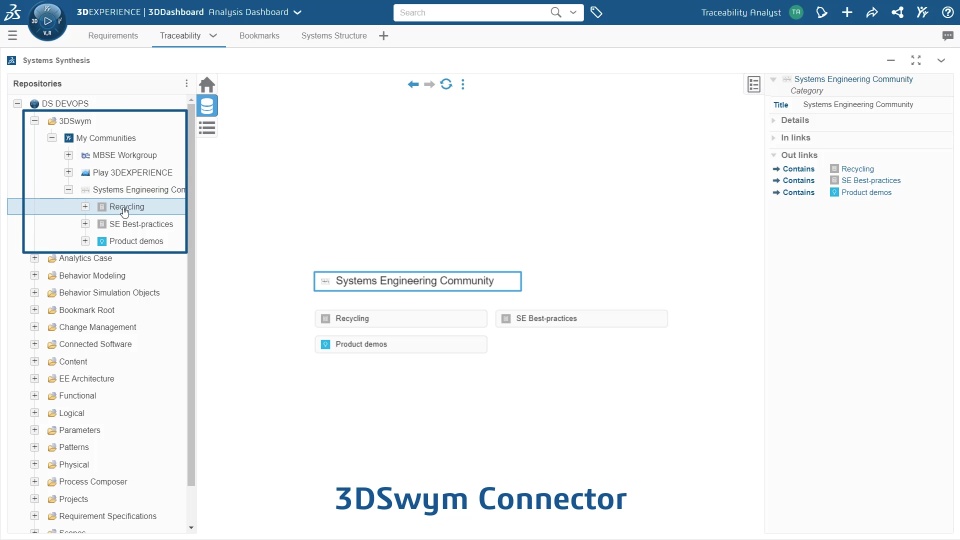Expand Play 3DEXPERIENCE node
Viewport: 960px width, 540px height.
[x=69, y=172]
